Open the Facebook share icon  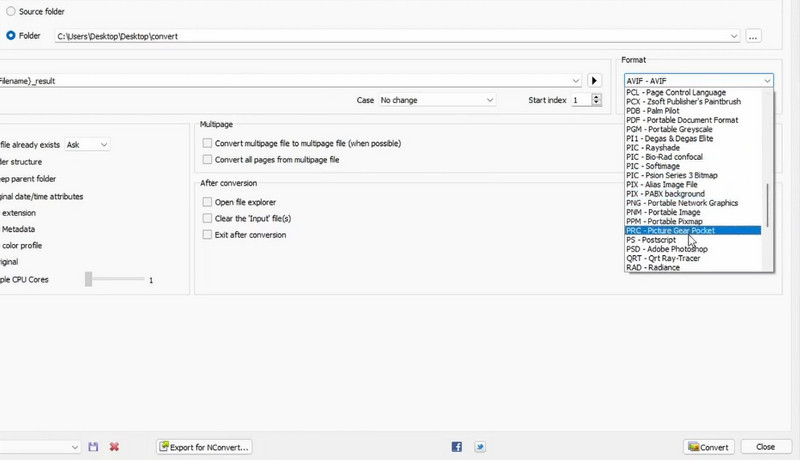457,447
